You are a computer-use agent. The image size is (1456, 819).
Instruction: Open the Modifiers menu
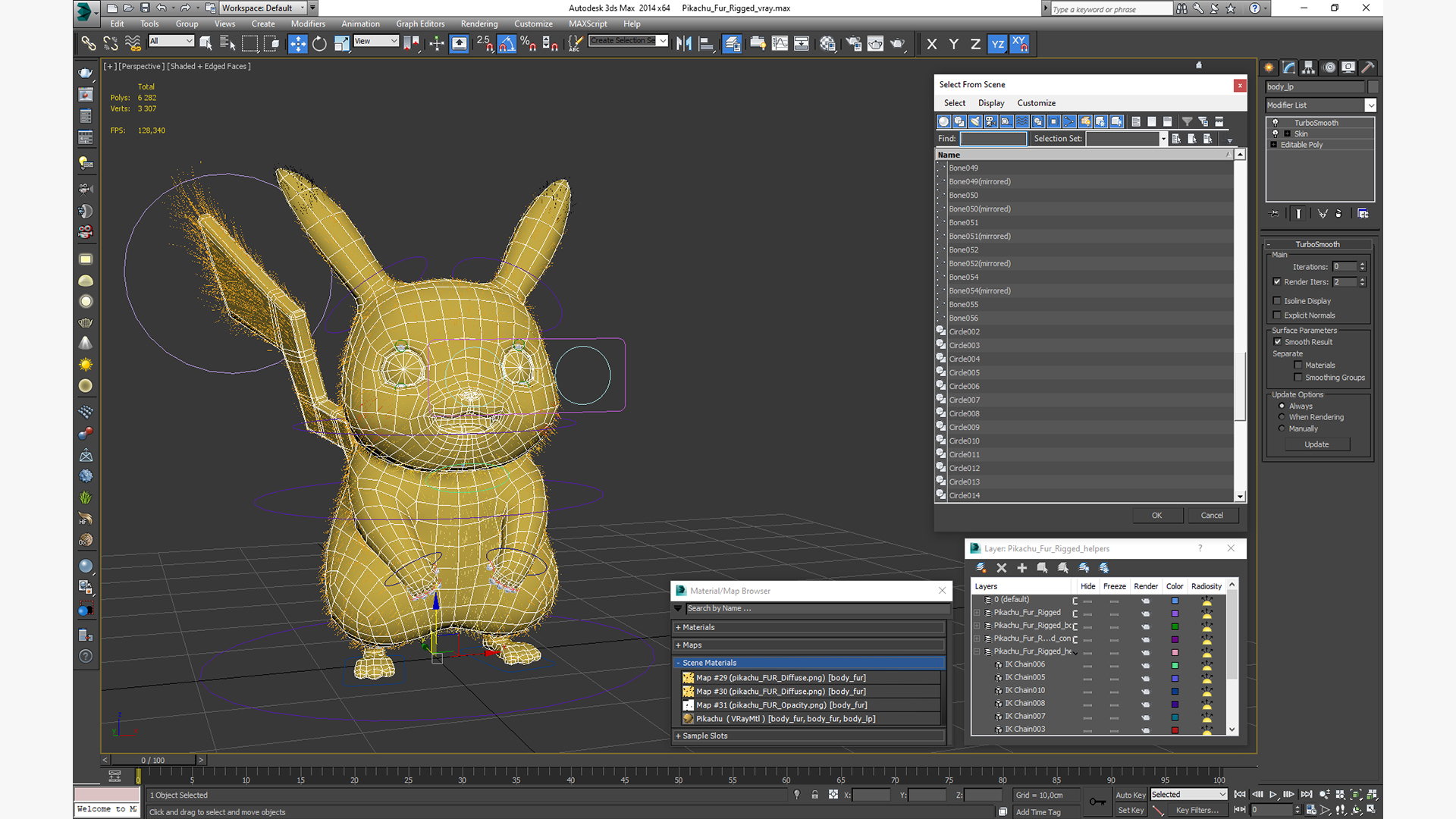pos(308,24)
